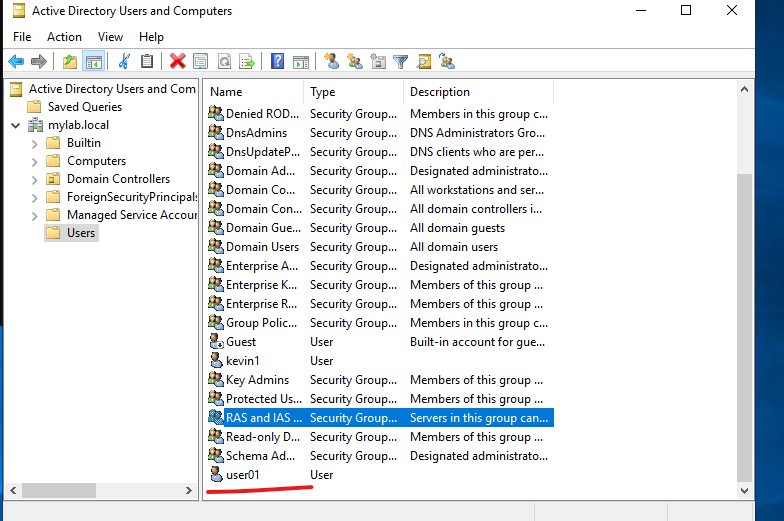This screenshot has height=521, width=784.
Task: Expand the ForeignSecurityPrincipals node
Action: [x=34, y=198]
